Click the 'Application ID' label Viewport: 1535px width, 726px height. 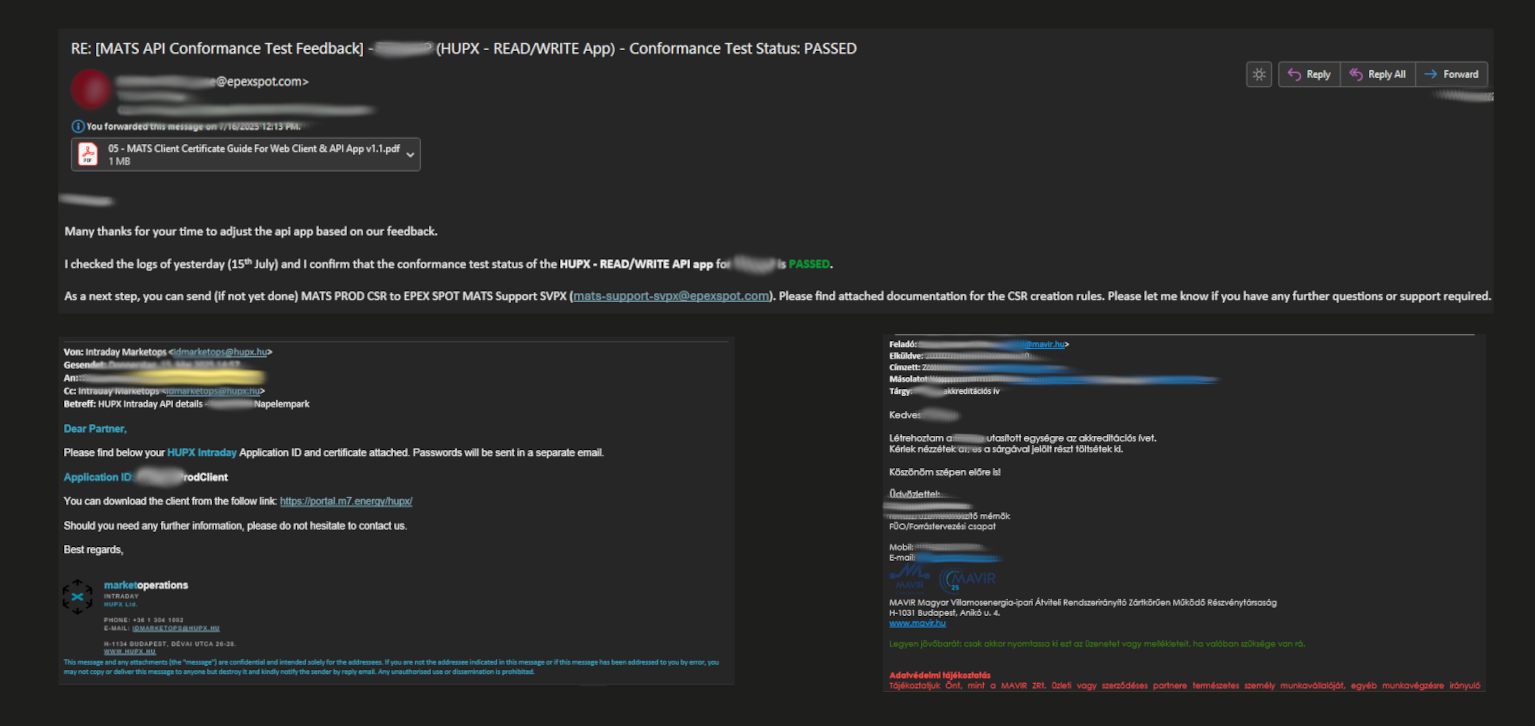point(97,477)
